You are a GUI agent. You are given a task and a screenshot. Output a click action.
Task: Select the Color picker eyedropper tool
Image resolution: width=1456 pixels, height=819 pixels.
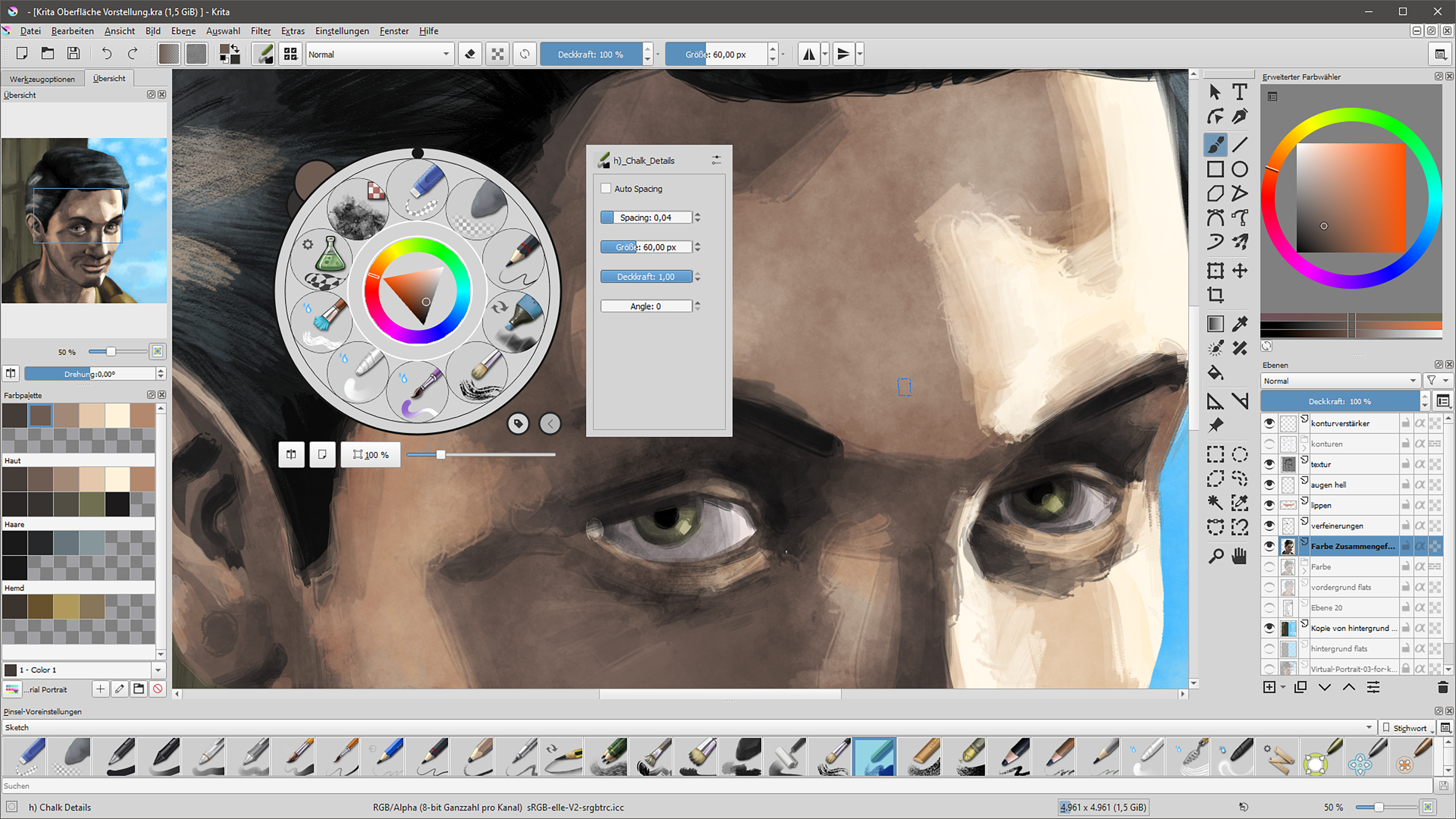pos(1239,324)
